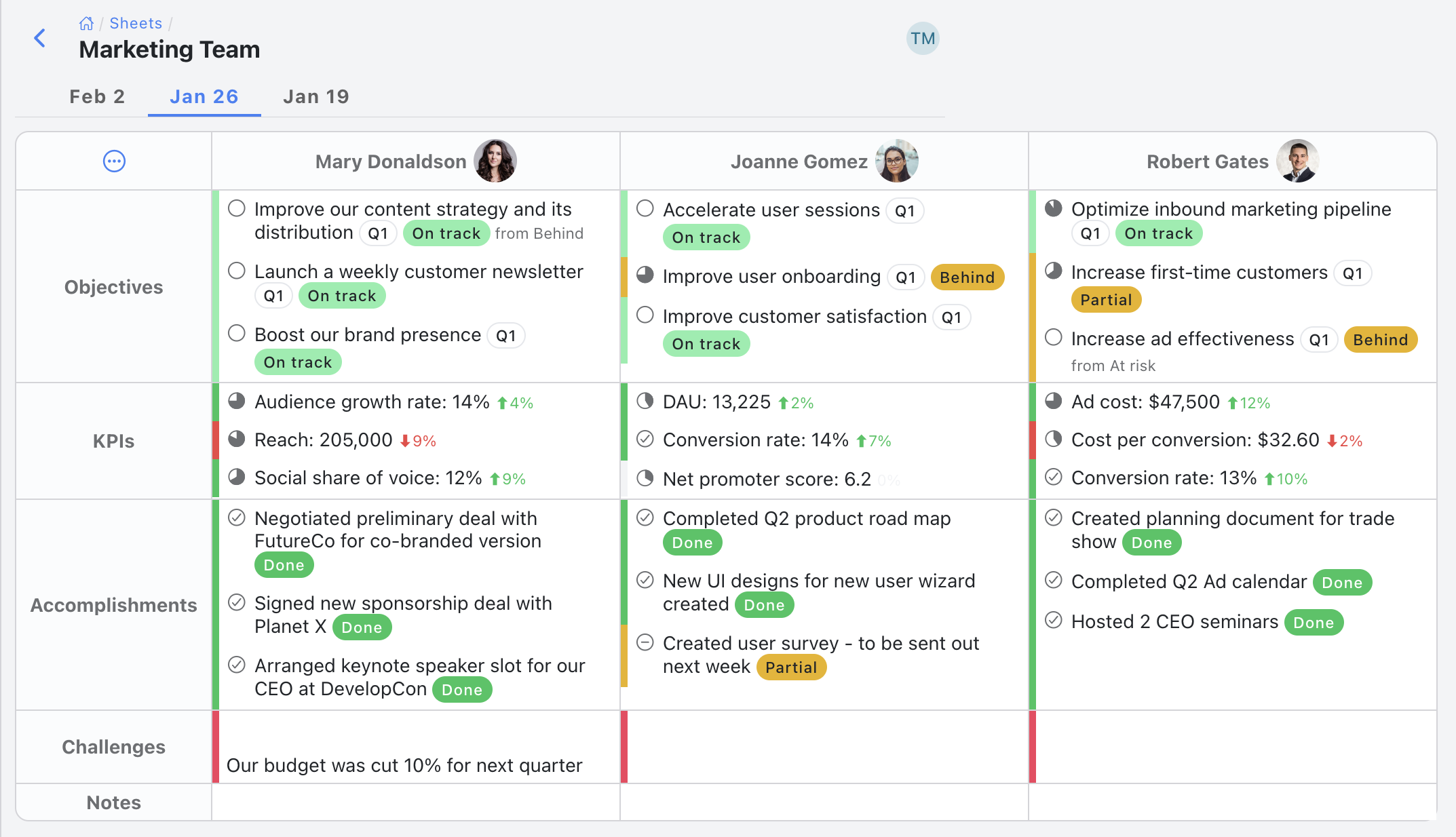This screenshot has width=1456, height=837.
Task: Open Behind status for Increase ad effectiveness
Action: (1381, 340)
